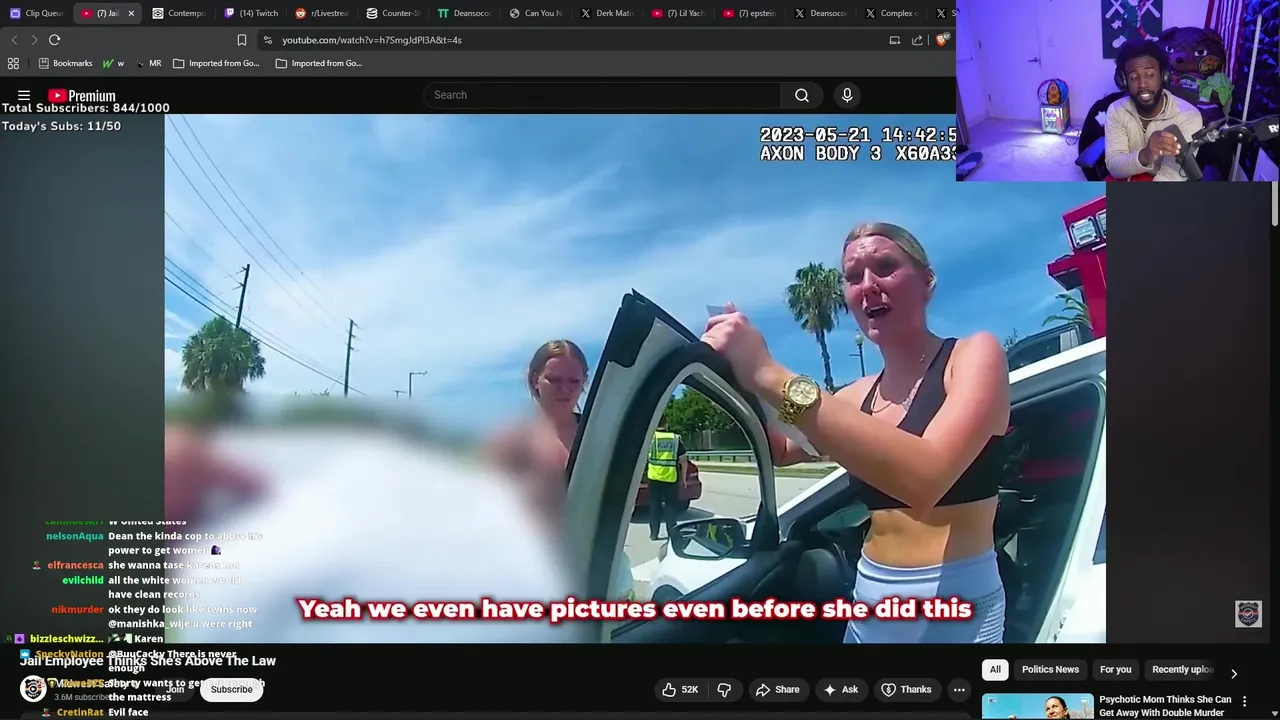The image size is (1280, 720).
Task: Click the Join channel button
Action: pos(175,689)
